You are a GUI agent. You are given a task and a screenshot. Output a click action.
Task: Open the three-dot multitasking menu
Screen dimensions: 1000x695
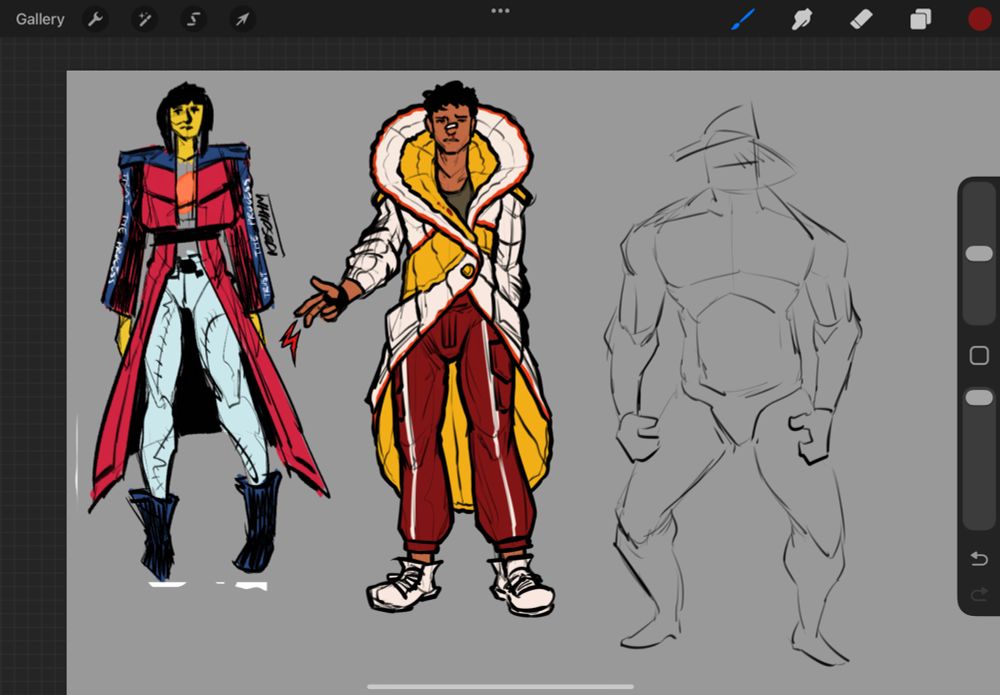(x=500, y=11)
